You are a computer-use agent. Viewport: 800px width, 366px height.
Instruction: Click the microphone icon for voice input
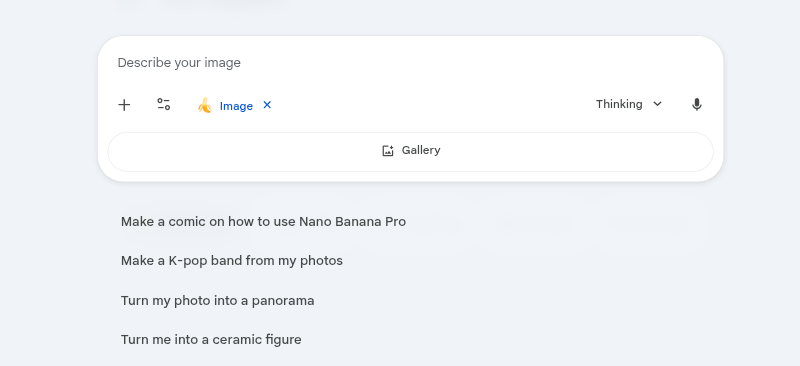696,105
